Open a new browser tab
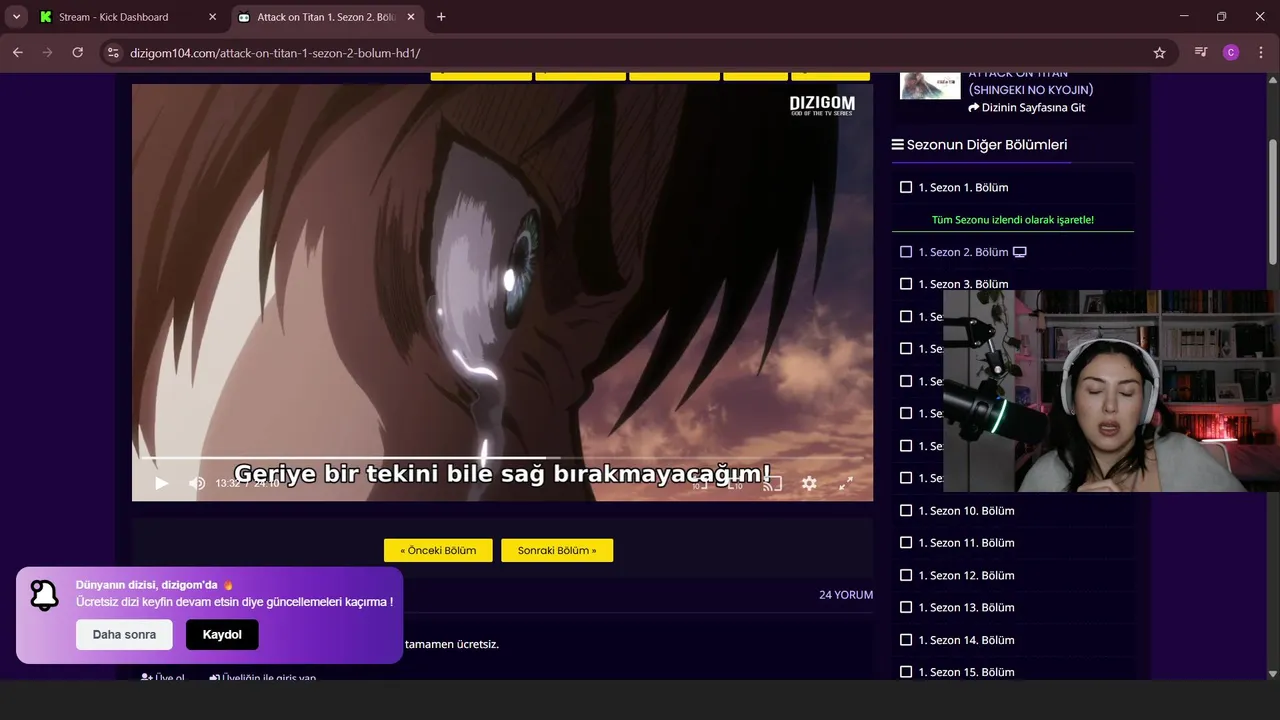Screen dimensions: 1280x720 pyautogui.click(x=441, y=17)
